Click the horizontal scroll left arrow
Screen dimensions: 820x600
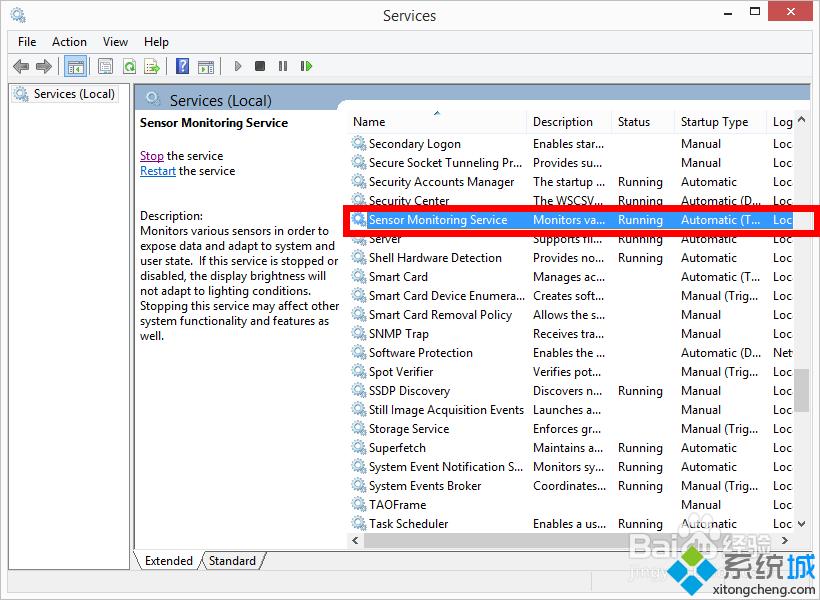356,540
